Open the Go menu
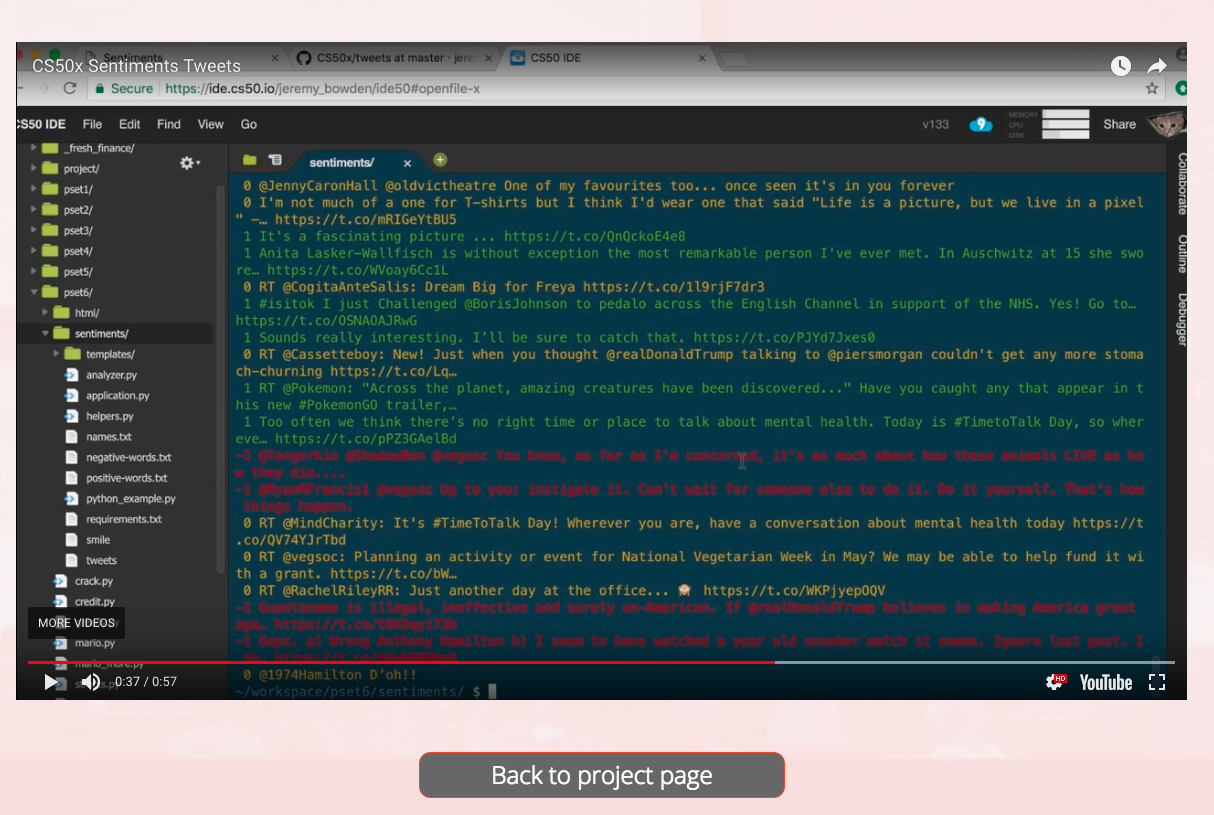This screenshot has width=1214, height=815. (249, 124)
